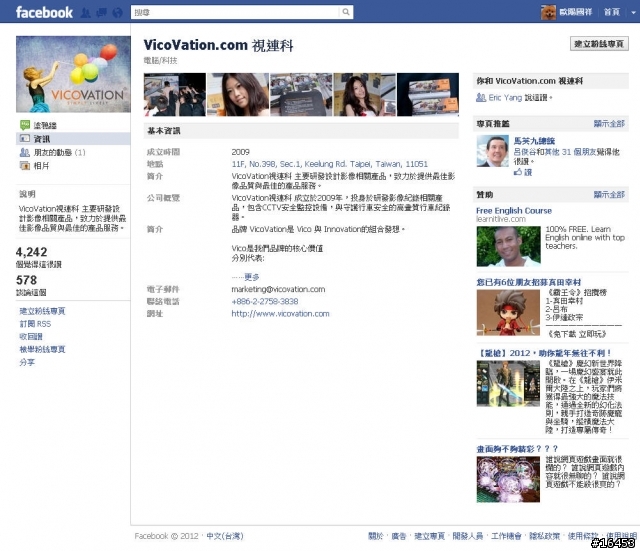Click the username text in header
The height and width of the screenshot is (551, 640).
(x=576, y=12)
